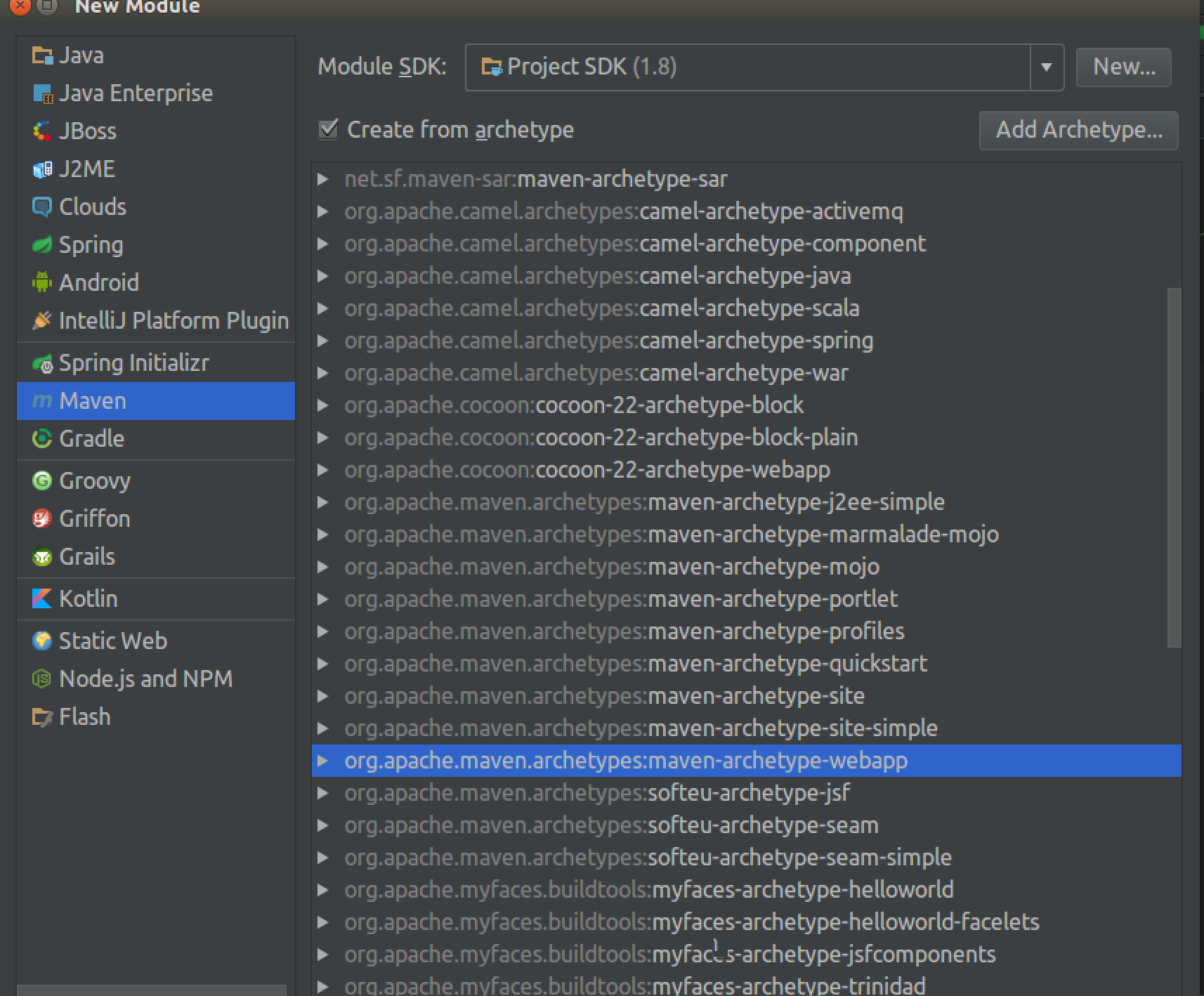
Task: Select myfaces-archetype-jsfcomponents row
Action: [x=746, y=955]
